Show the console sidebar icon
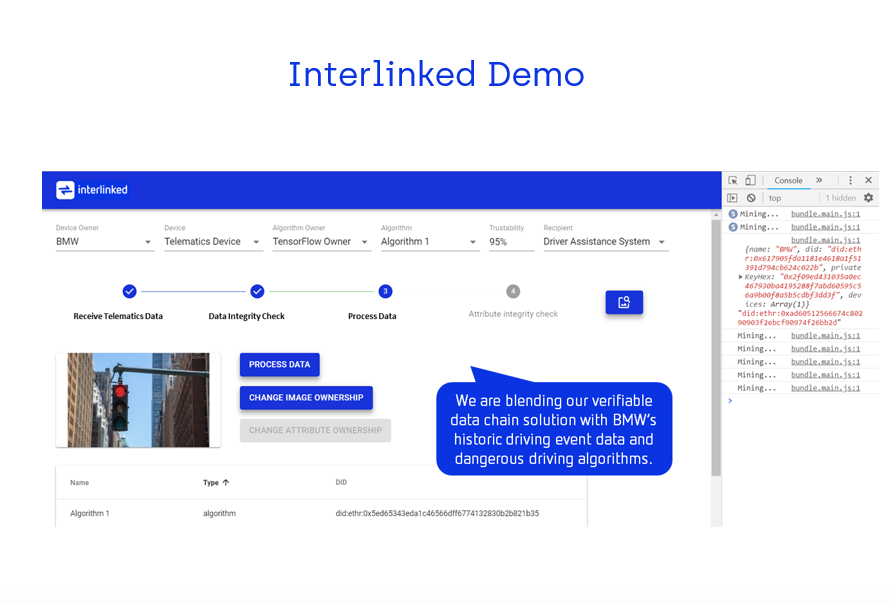Screen dimensions: 889x603 (x=733, y=198)
